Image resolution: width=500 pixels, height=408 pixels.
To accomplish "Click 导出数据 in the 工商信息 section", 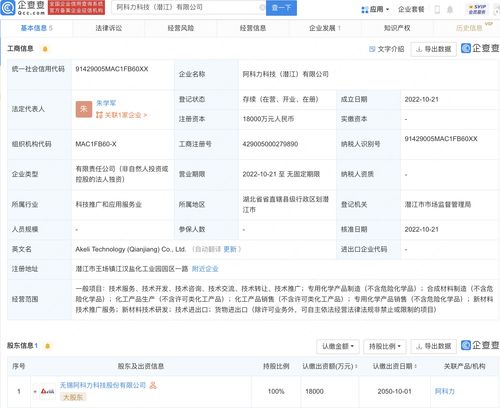I will pos(434,49).
